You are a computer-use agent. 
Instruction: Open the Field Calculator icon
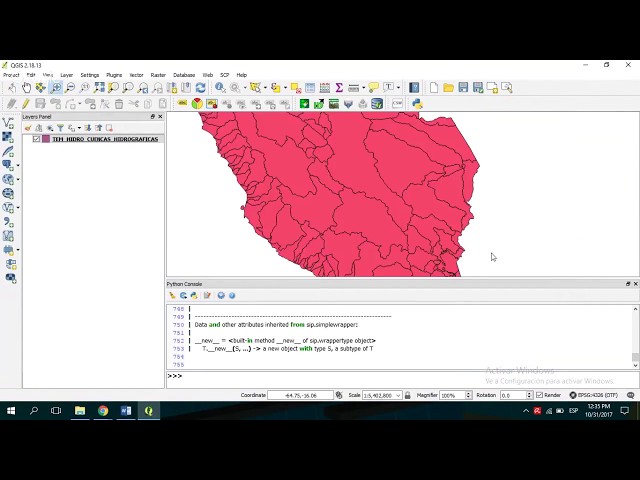(x=324, y=87)
